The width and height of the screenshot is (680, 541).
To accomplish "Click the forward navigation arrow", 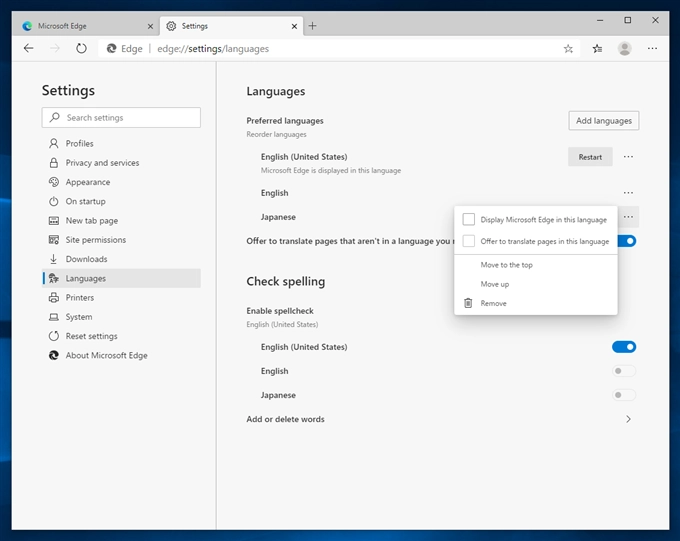I will point(55,48).
